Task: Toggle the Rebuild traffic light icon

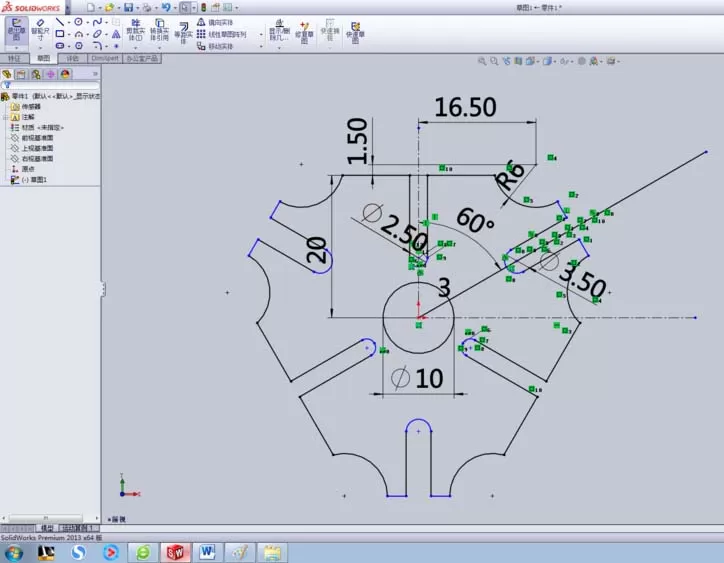Action: pyautogui.click(x=204, y=7)
